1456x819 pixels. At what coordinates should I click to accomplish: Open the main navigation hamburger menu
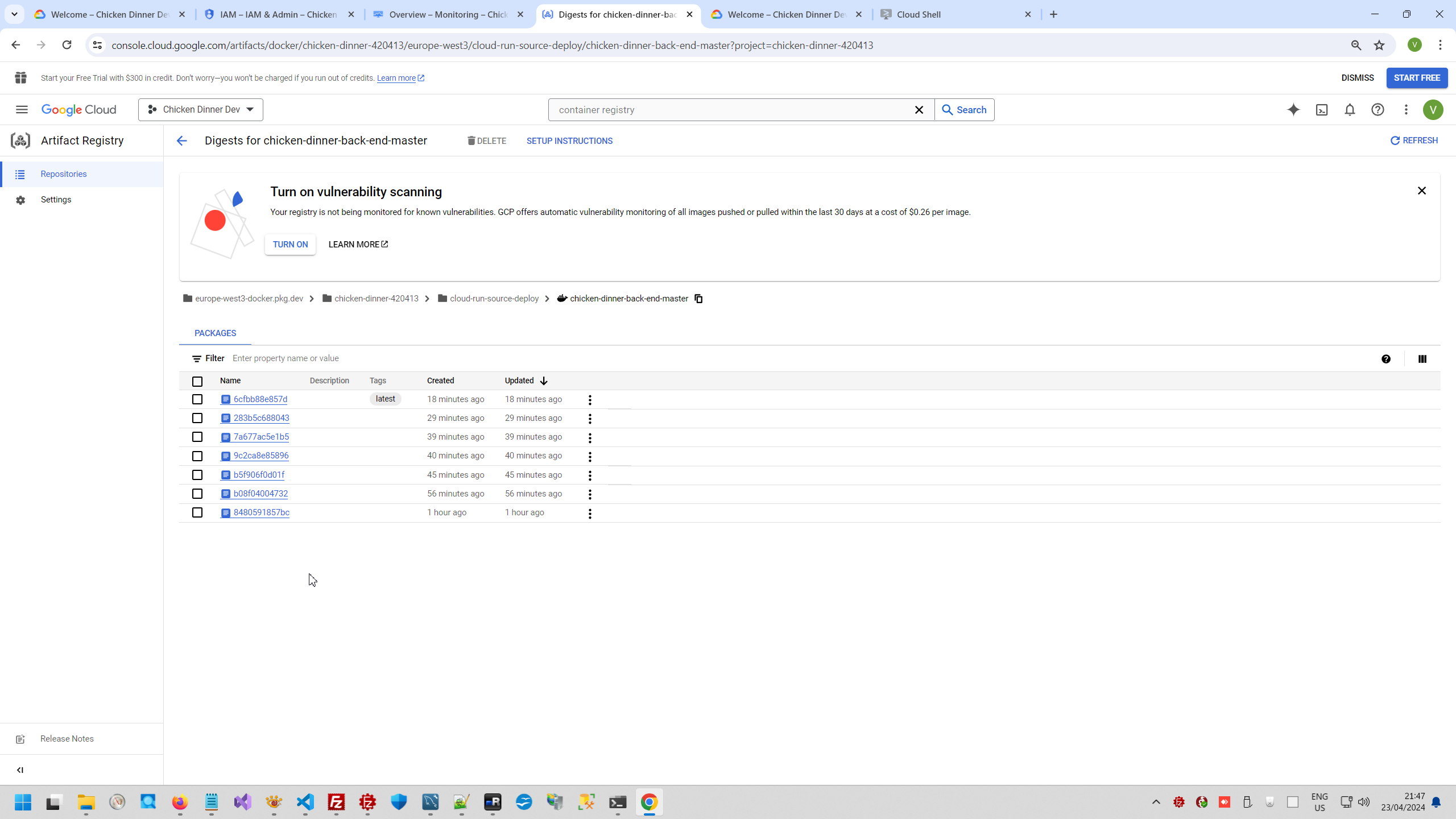22,110
